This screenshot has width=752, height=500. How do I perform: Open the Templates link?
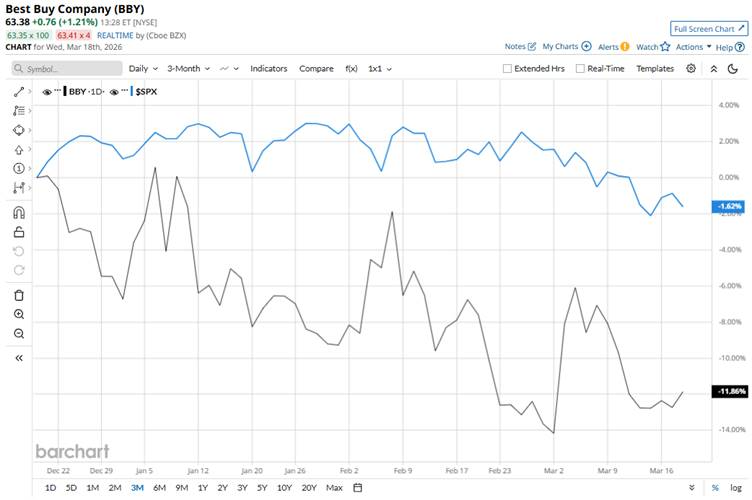[x=655, y=69]
